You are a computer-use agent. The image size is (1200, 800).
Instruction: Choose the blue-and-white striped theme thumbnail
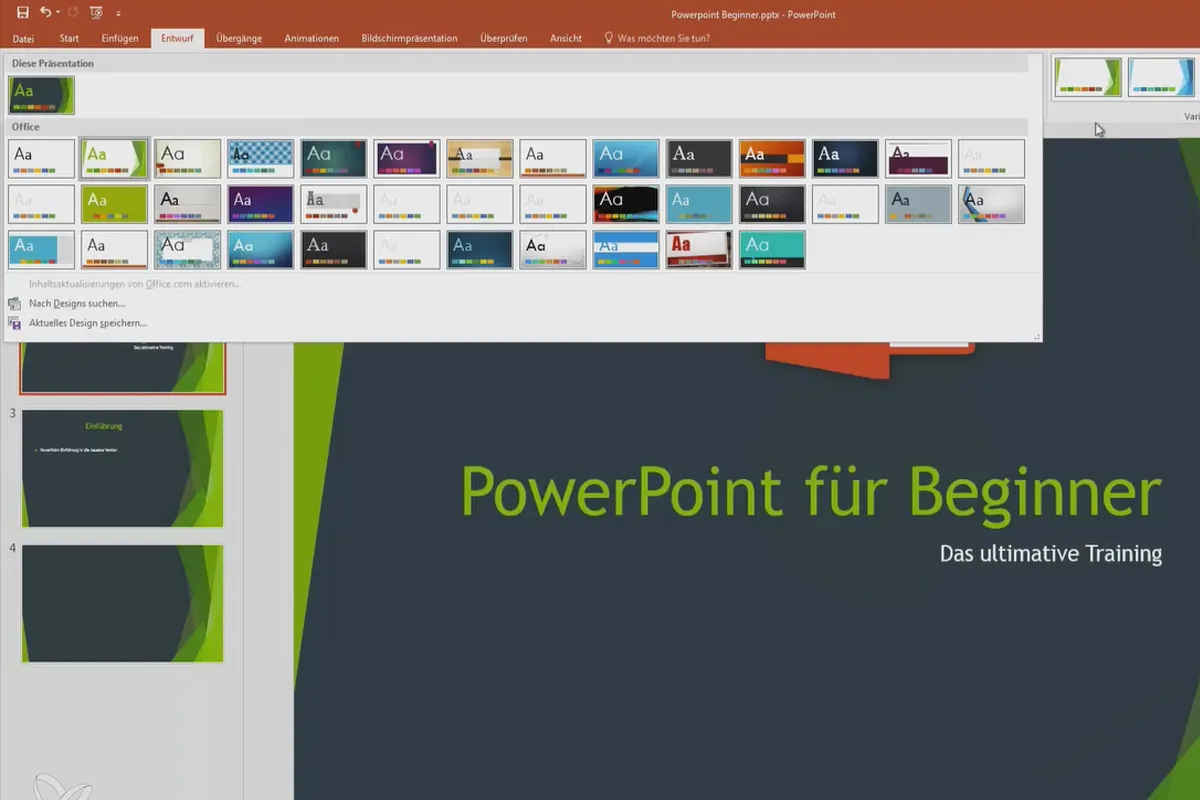626,250
